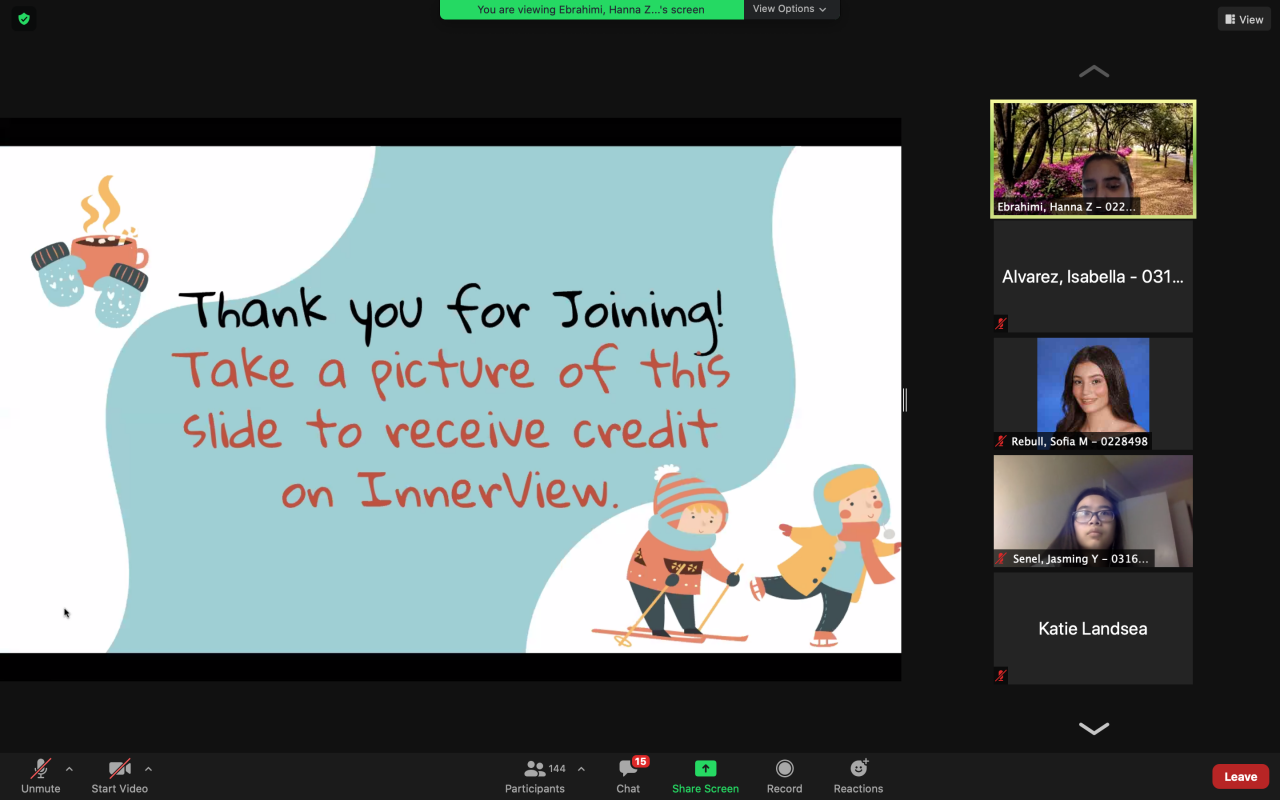Start the camera video

(x=120, y=775)
